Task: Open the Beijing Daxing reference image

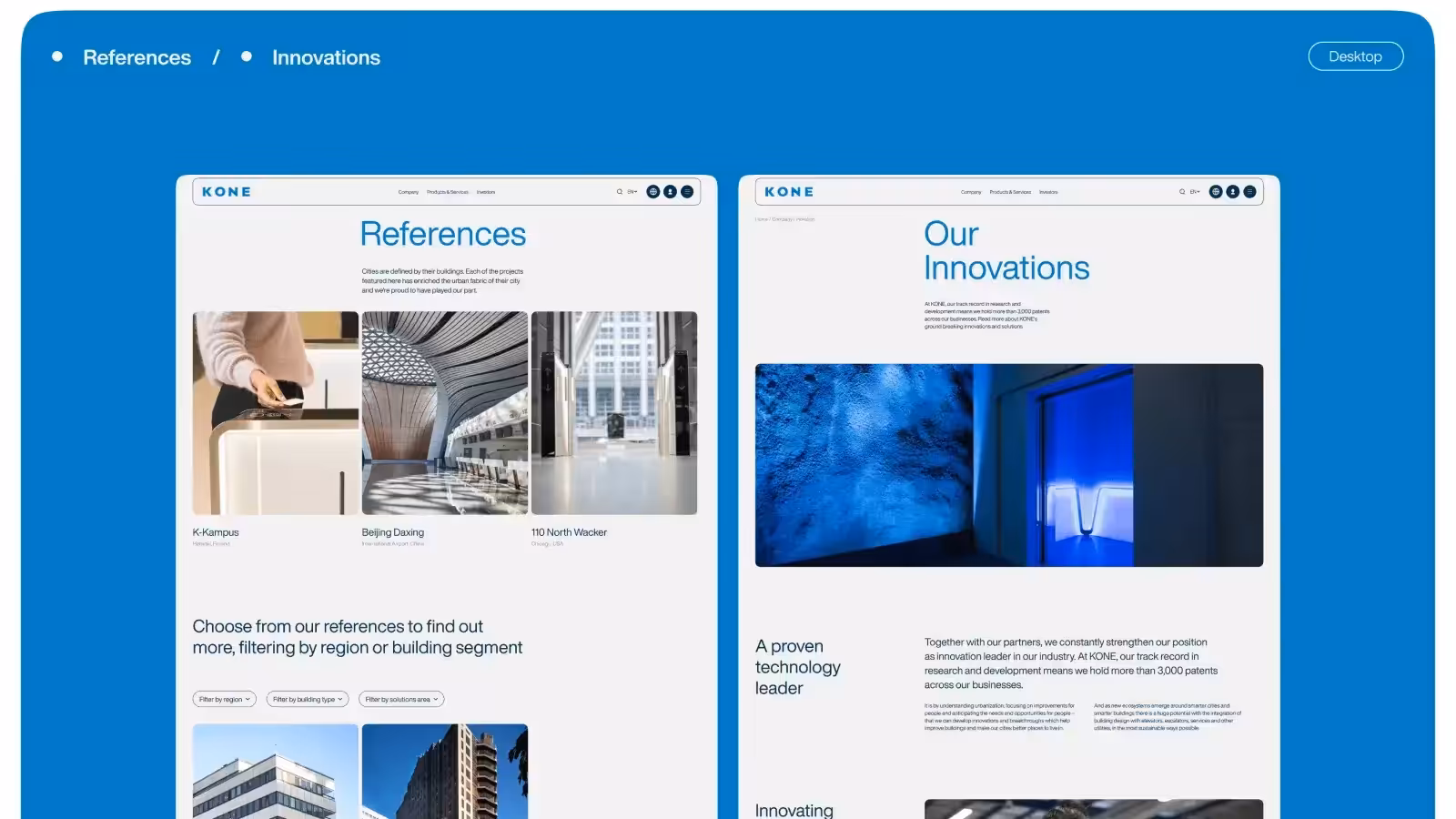Action: [444, 413]
